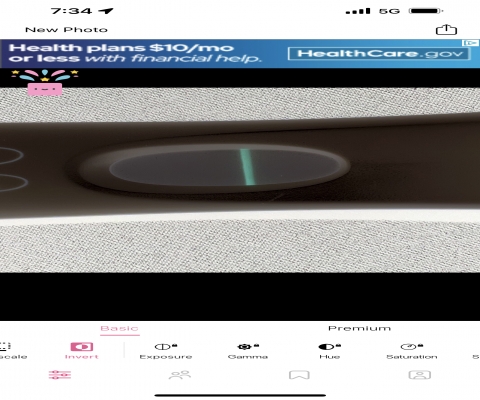The width and height of the screenshot is (480, 400).
Task: Open the HealthCare.gov ad button
Action: [379, 54]
